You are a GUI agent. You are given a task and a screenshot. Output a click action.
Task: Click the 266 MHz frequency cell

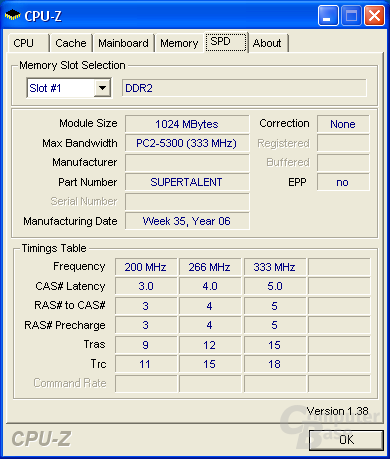click(x=210, y=267)
